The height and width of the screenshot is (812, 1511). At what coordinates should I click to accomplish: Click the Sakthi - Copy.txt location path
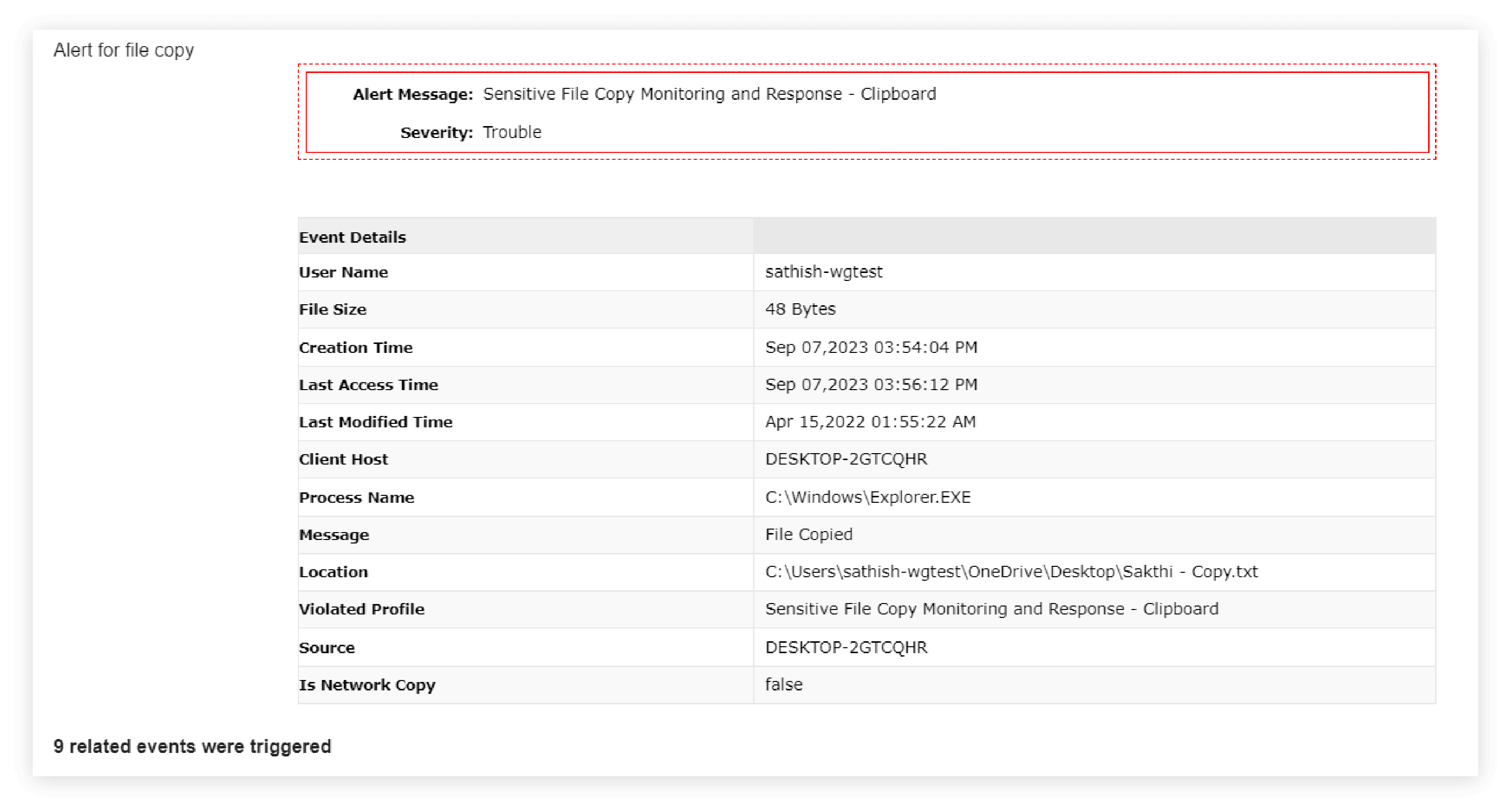[1011, 571]
